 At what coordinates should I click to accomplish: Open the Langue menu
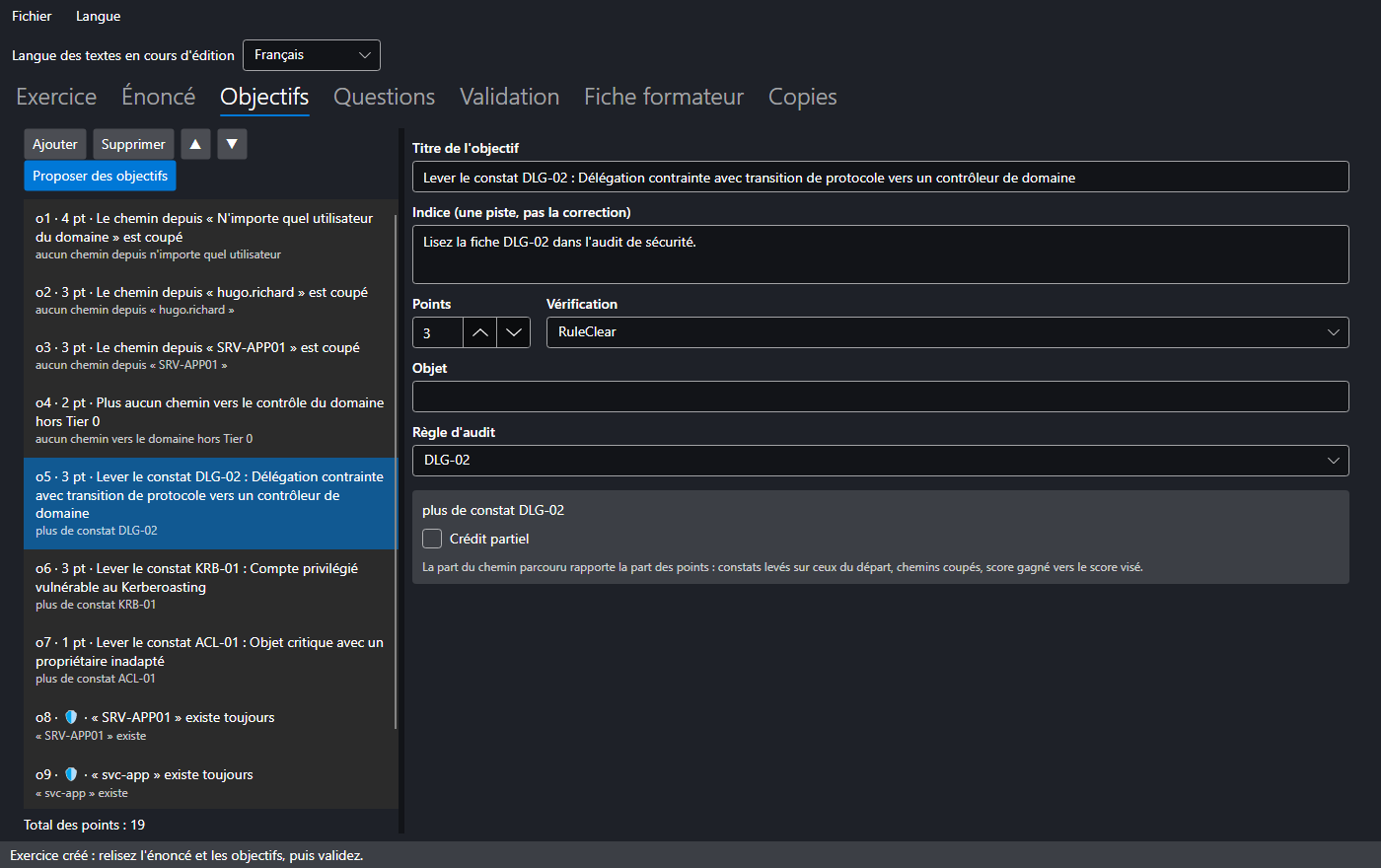coord(99,16)
